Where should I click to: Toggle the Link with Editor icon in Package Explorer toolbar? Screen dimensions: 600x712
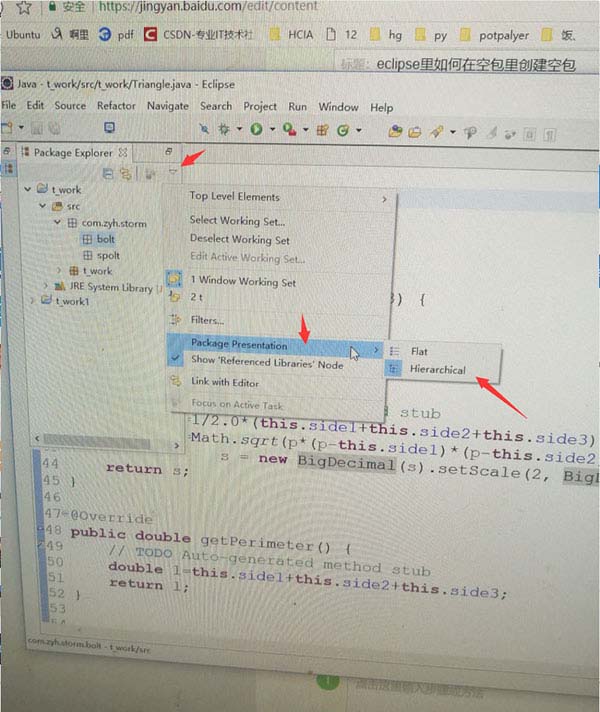(x=126, y=173)
